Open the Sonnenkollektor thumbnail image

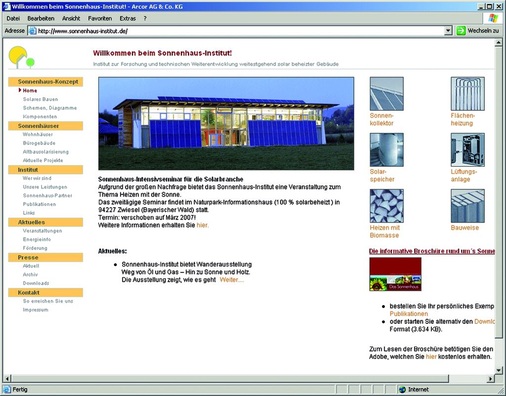(x=386, y=94)
